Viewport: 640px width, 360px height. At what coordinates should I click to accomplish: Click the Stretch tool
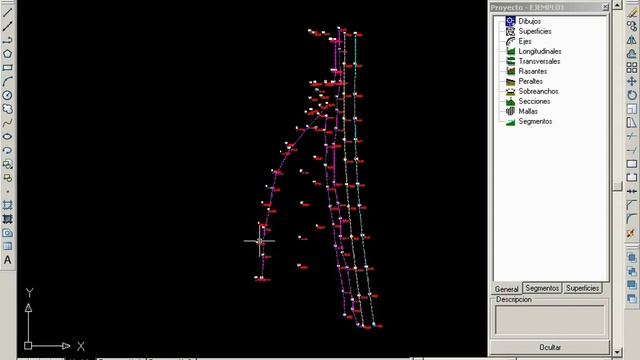(x=632, y=123)
